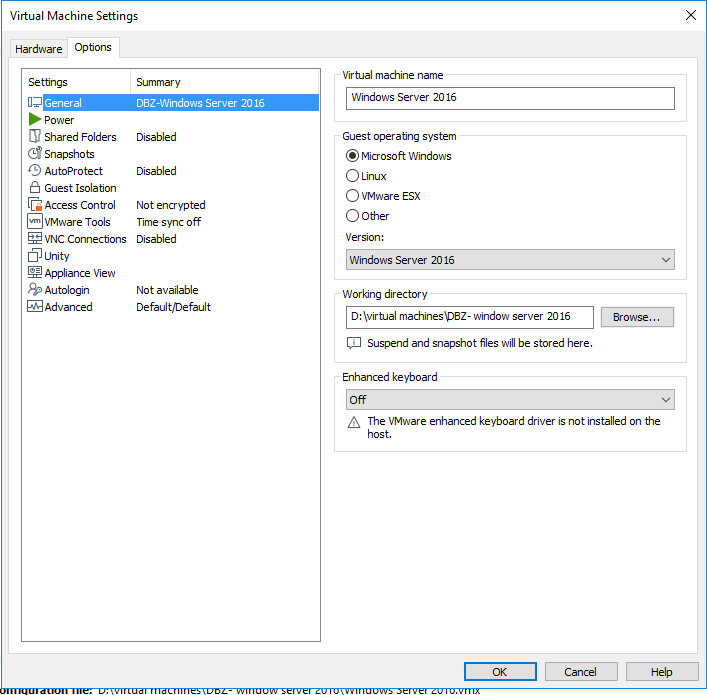Click the 'Time sync off' summary text

(x=169, y=222)
